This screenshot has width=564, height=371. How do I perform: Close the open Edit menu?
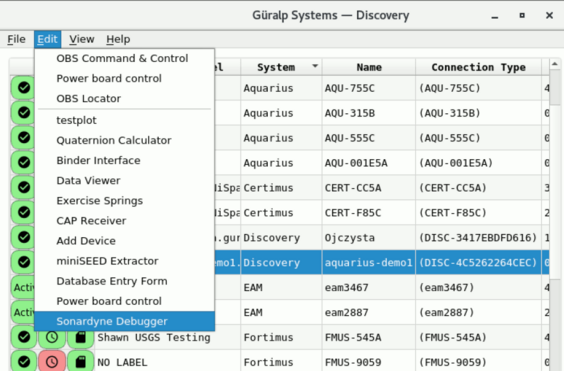tap(47, 39)
